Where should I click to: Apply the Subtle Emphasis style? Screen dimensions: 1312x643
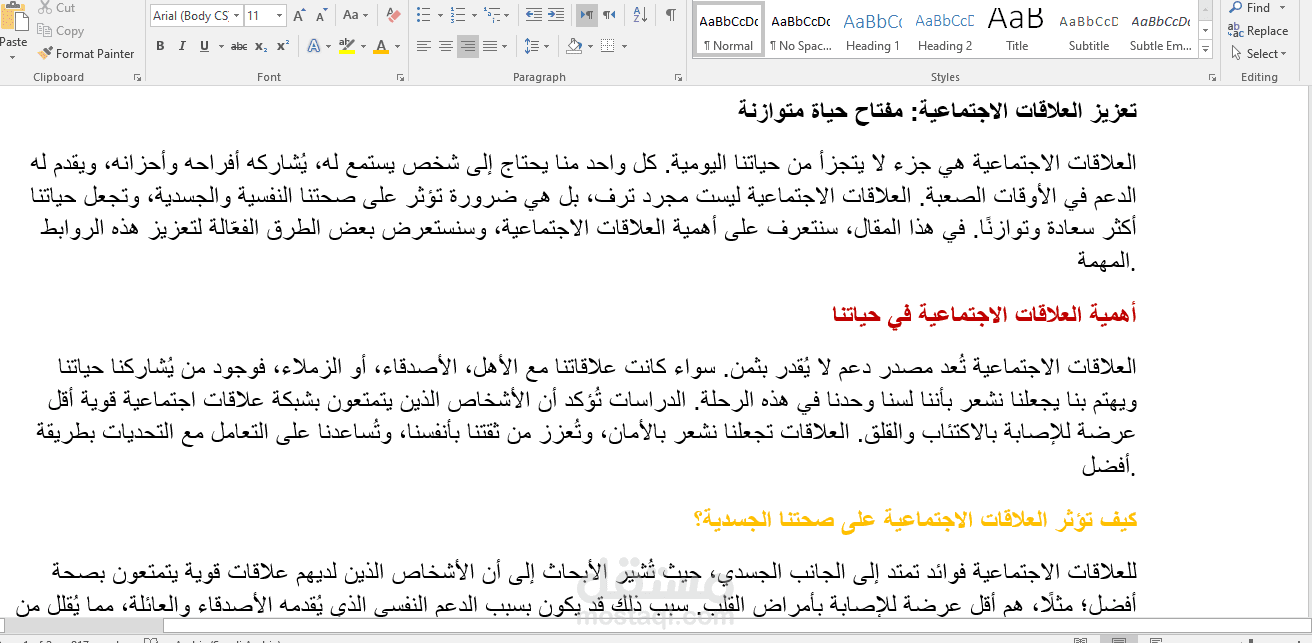pyautogui.click(x=1160, y=30)
